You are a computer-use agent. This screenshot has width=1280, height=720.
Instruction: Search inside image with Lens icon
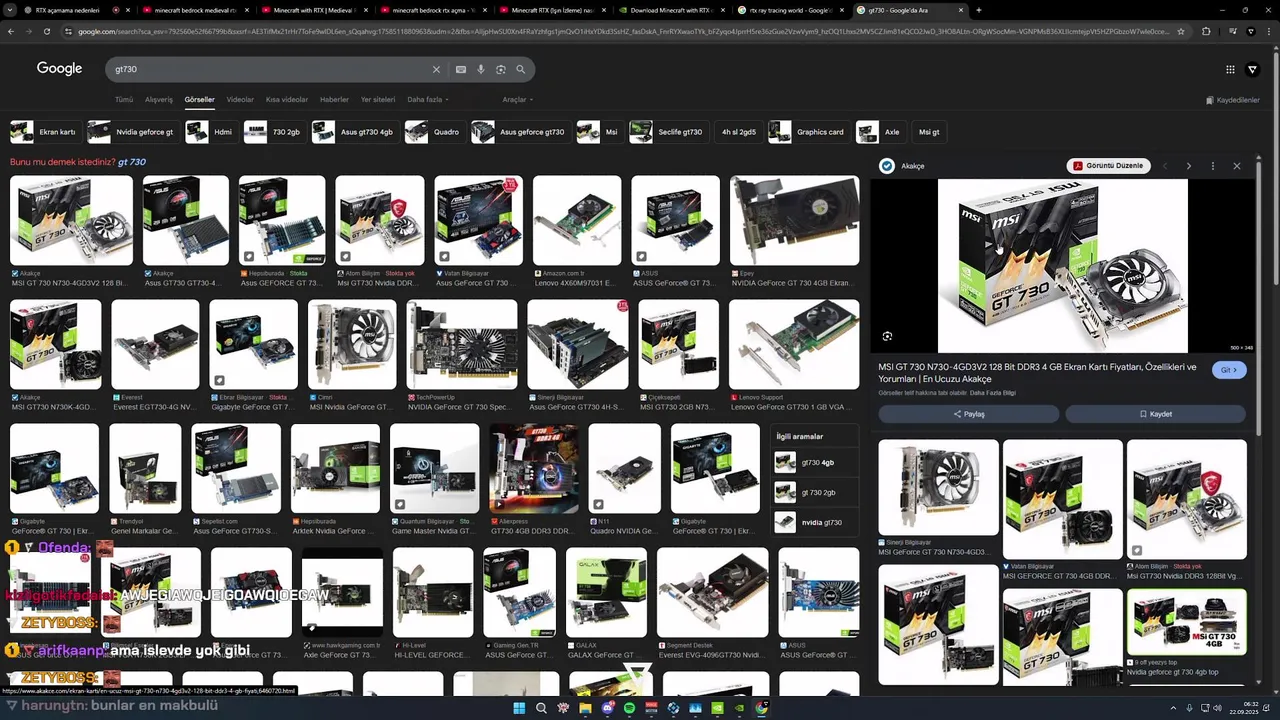click(887, 336)
